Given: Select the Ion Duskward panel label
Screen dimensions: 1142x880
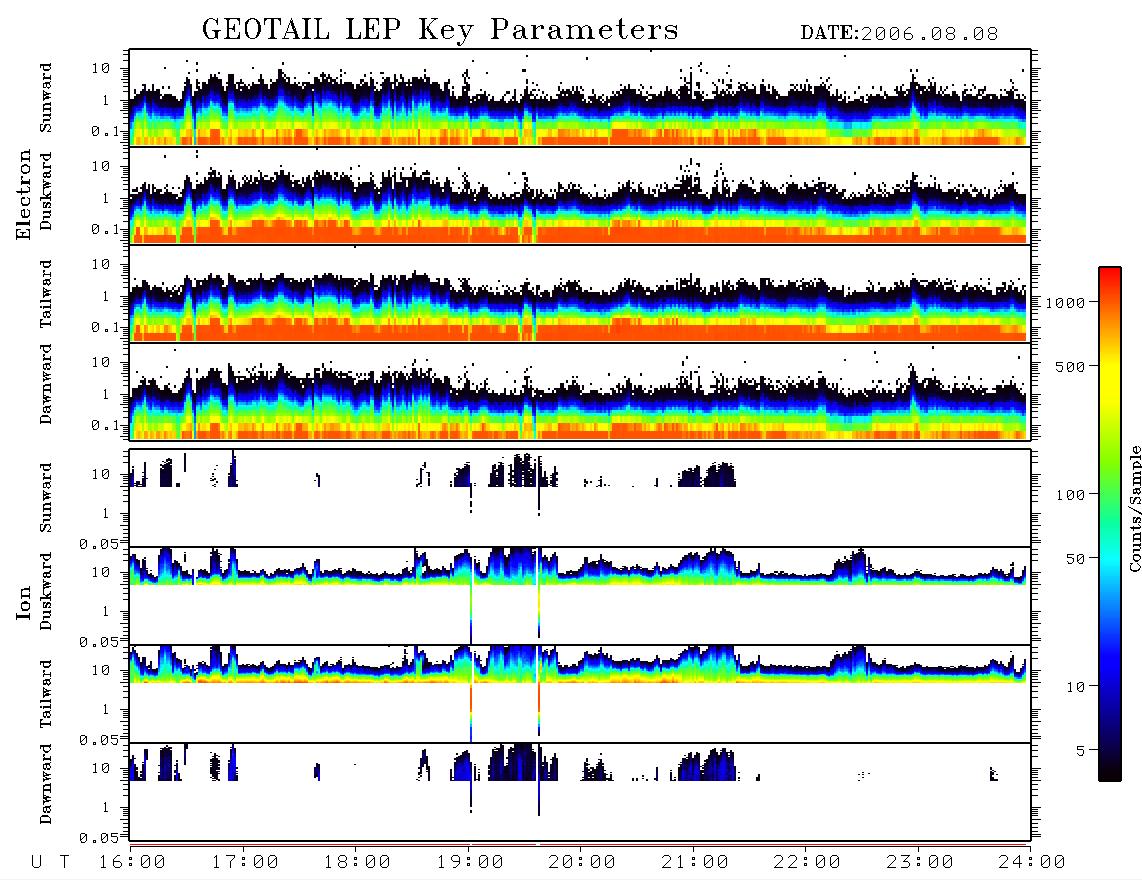Looking at the screenshot, I should pos(46,591).
